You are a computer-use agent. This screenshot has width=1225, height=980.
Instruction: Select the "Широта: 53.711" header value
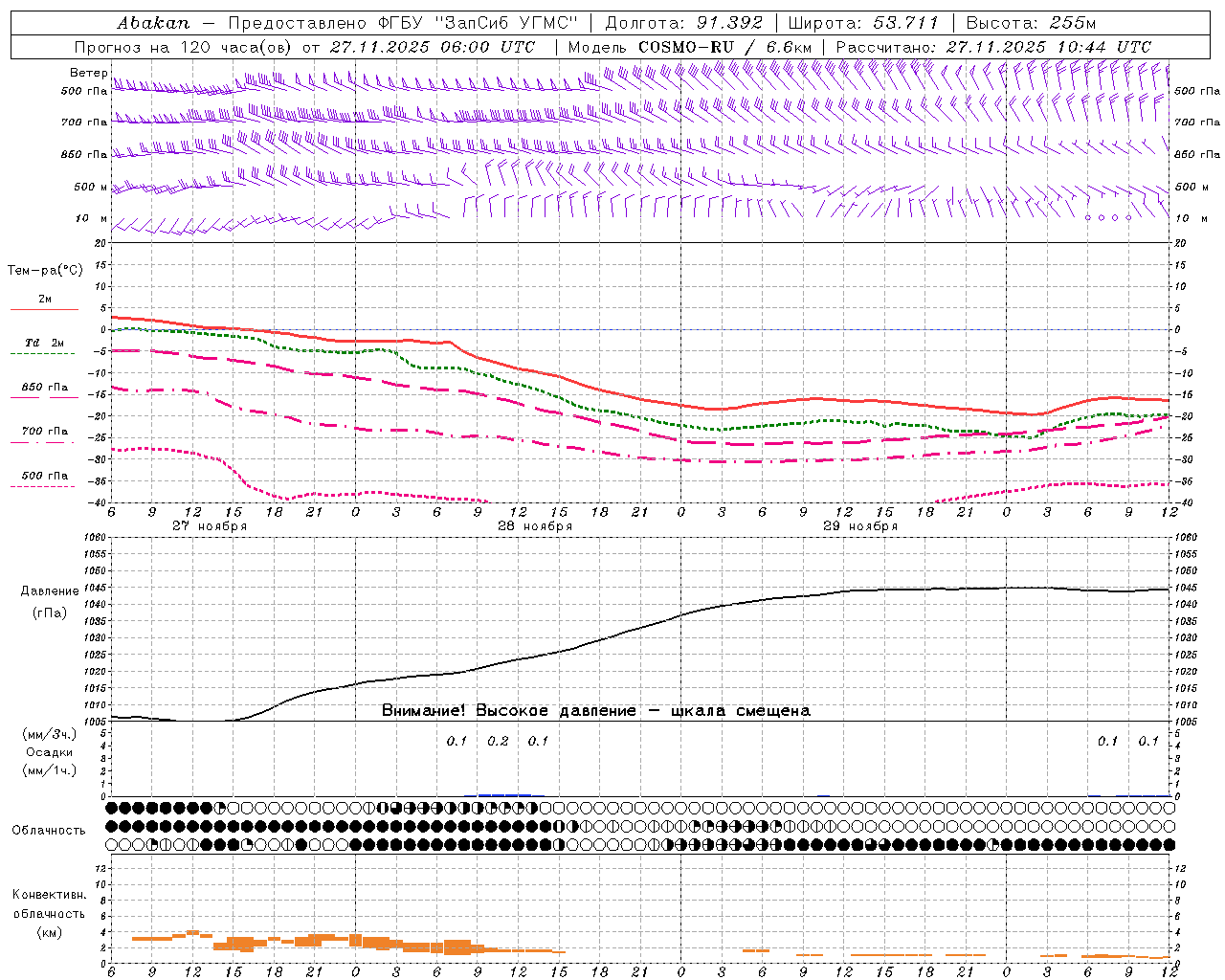click(x=864, y=23)
